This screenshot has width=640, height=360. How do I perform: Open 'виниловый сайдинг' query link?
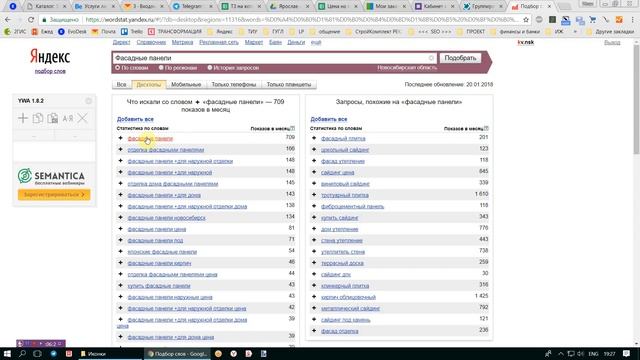[x=345, y=184]
